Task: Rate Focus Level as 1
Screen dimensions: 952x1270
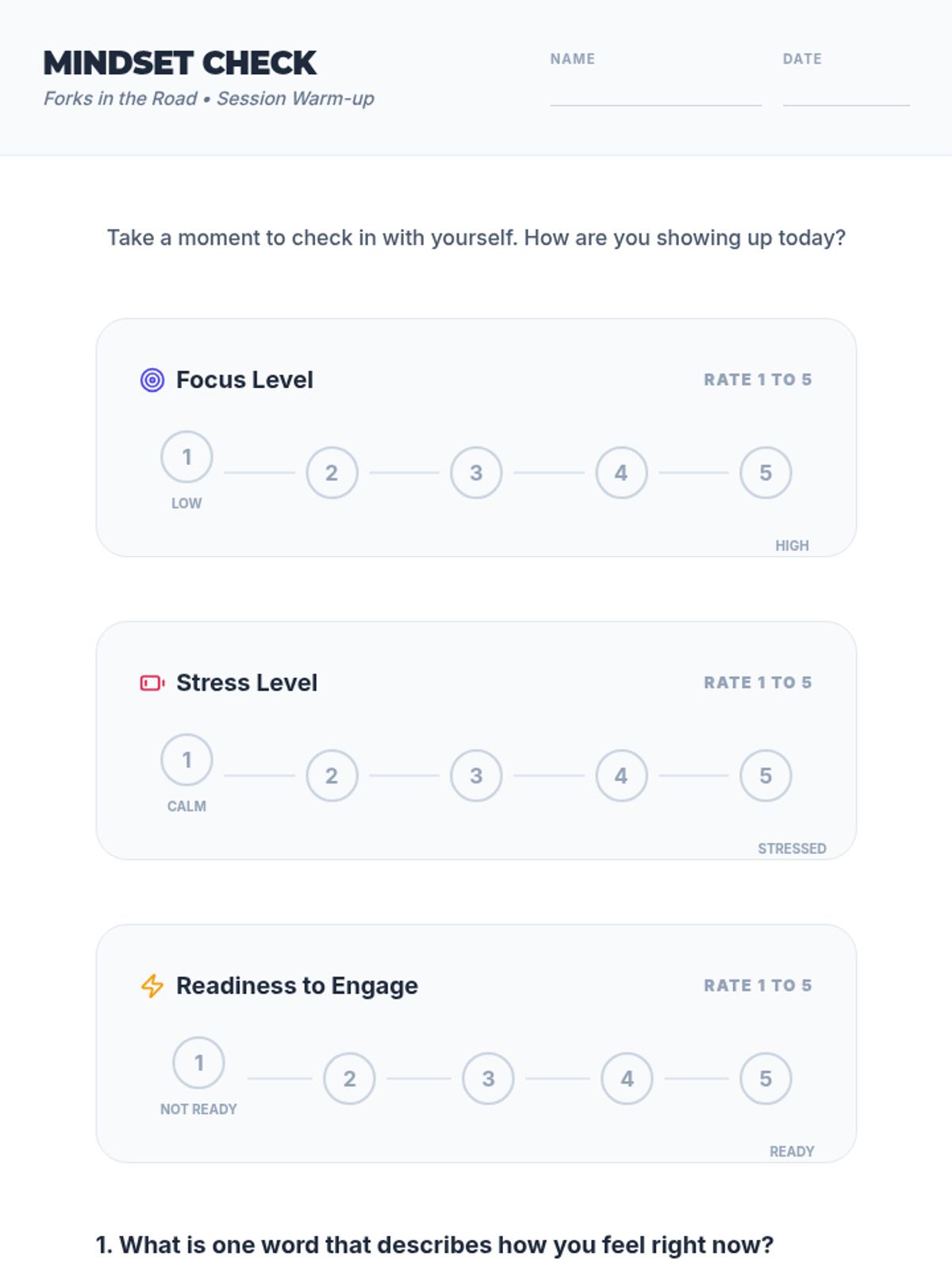Action: (x=187, y=457)
